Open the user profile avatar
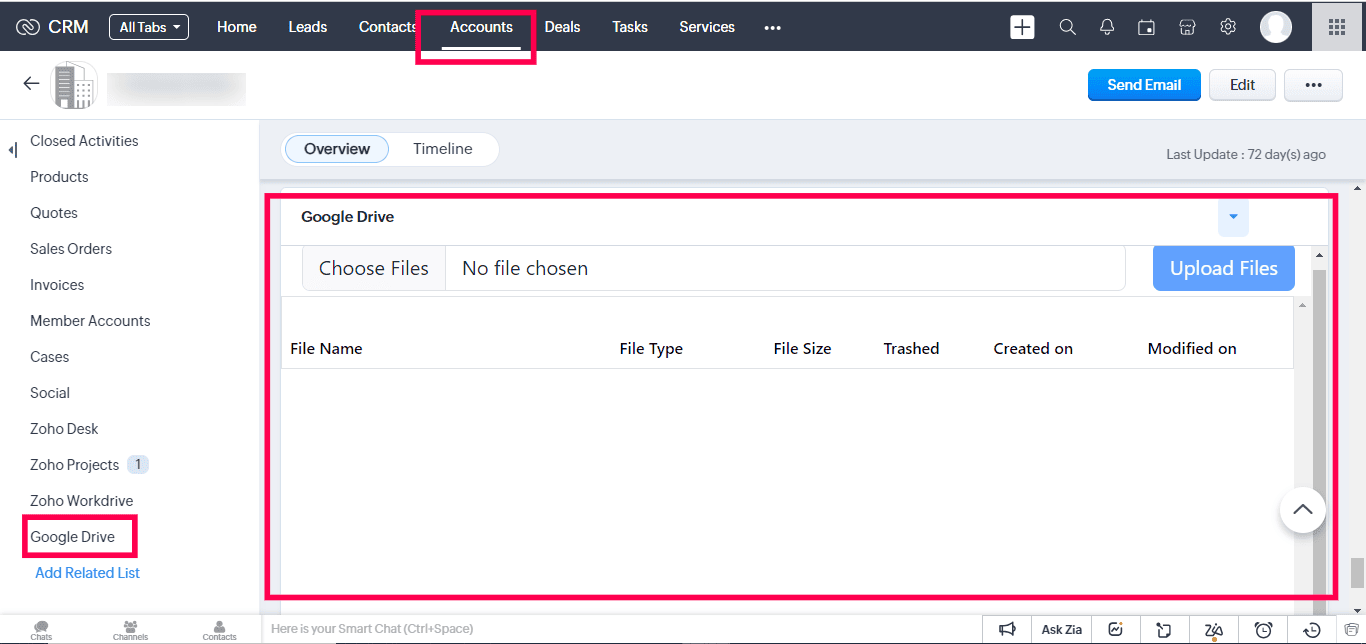Screen dimensions: 1366x644 point(1276,27)
